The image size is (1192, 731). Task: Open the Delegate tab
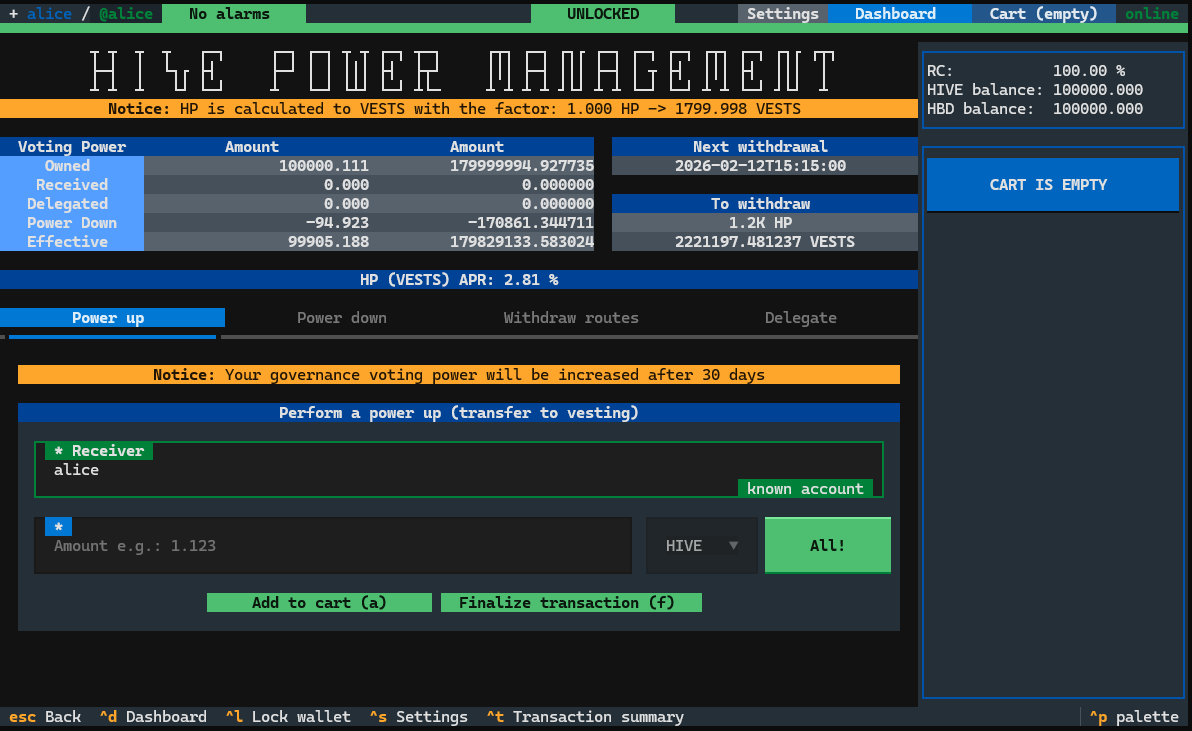(x=800, y=318)
